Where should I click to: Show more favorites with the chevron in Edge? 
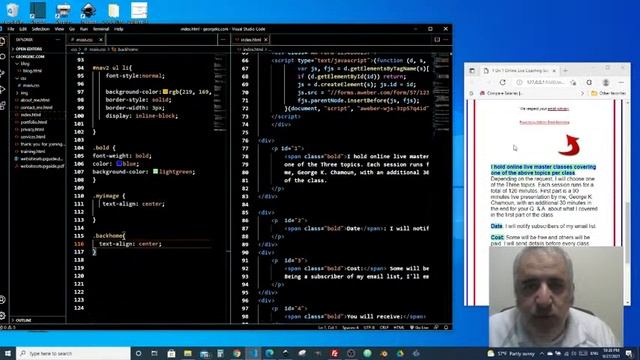[582, 93]
